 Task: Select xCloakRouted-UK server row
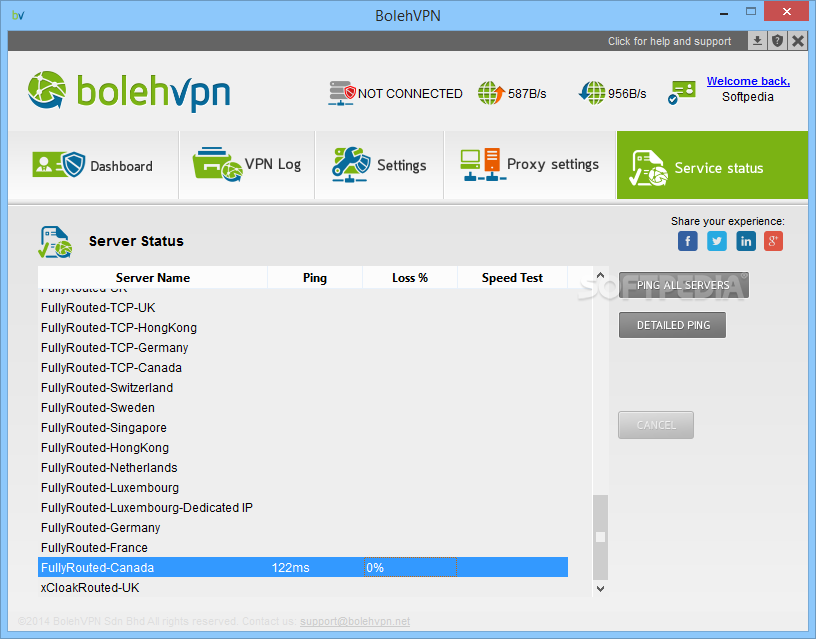(x=303, y=587)
